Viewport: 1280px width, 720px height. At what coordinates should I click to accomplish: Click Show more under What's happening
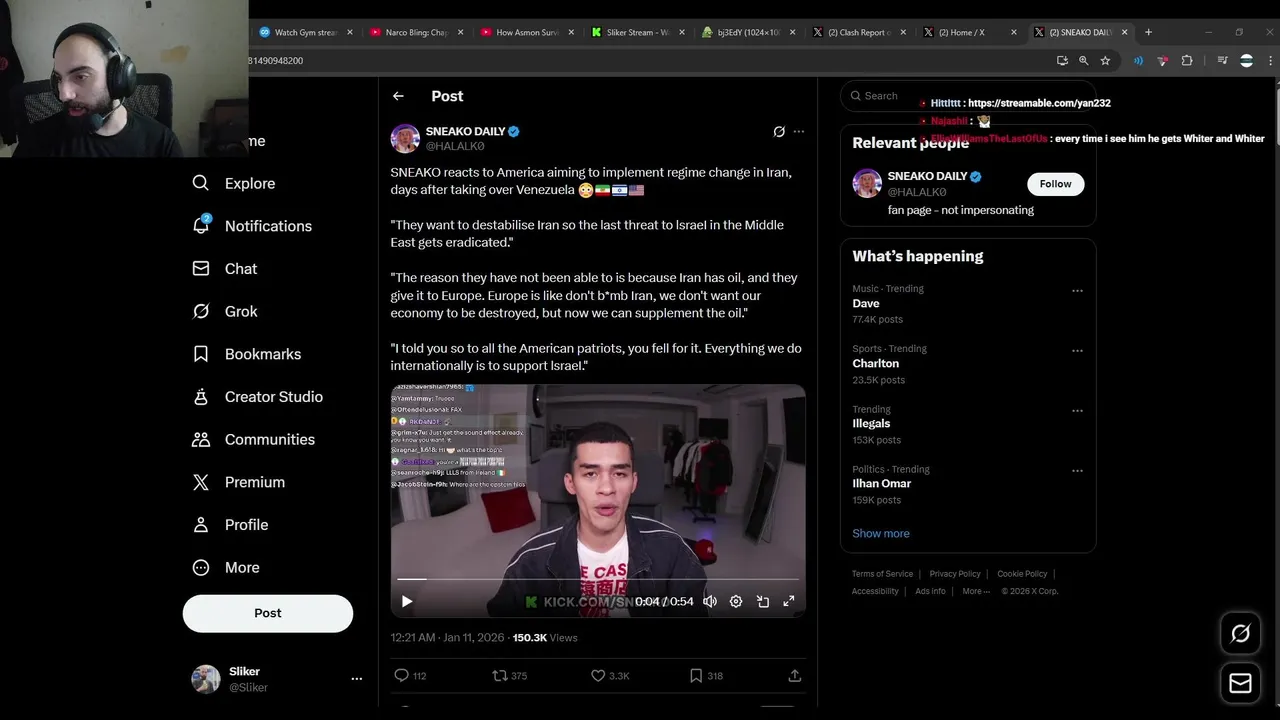881,534
